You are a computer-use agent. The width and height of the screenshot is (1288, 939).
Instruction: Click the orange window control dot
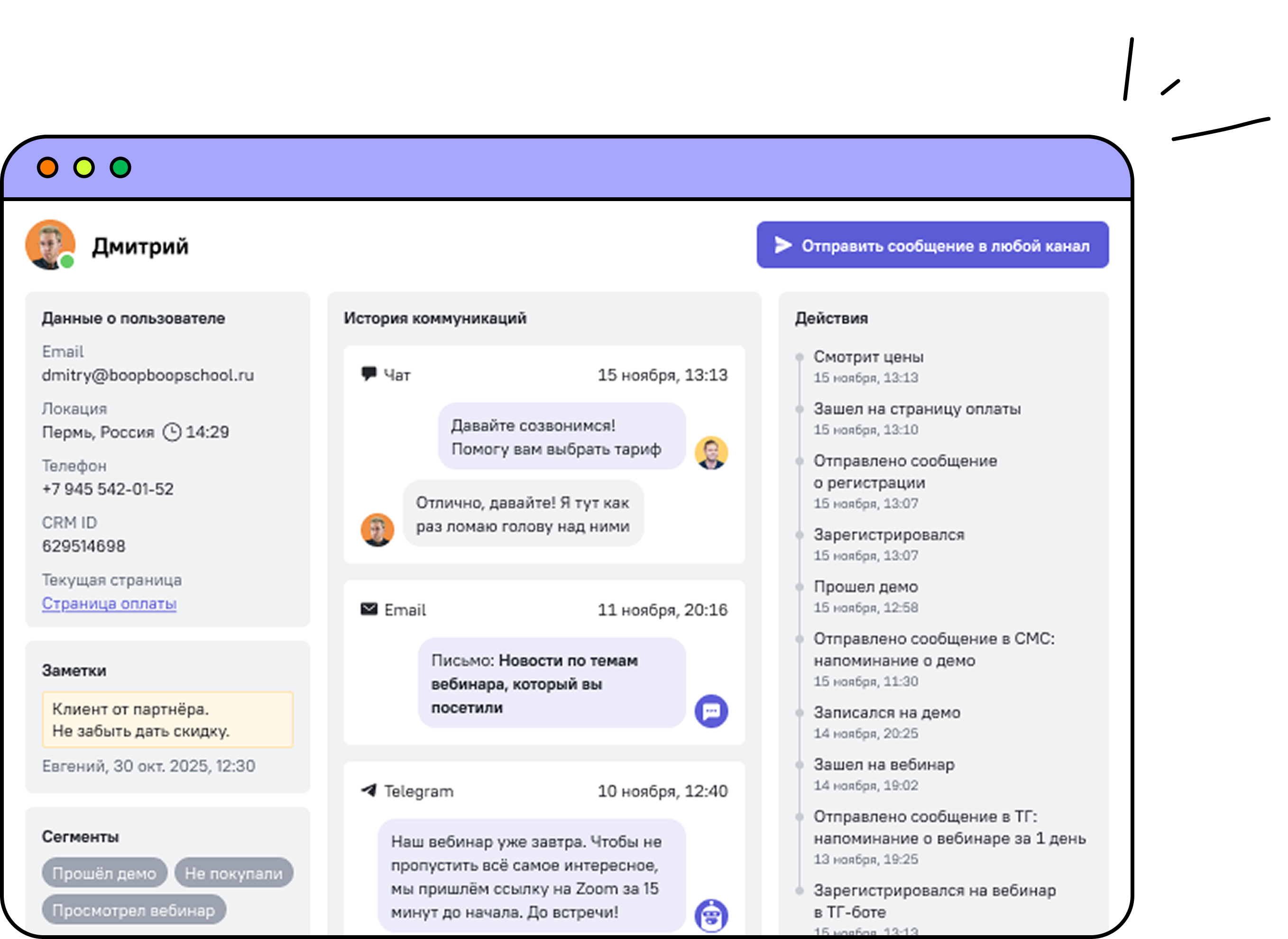pyautogui.click(x=48, y=168)
